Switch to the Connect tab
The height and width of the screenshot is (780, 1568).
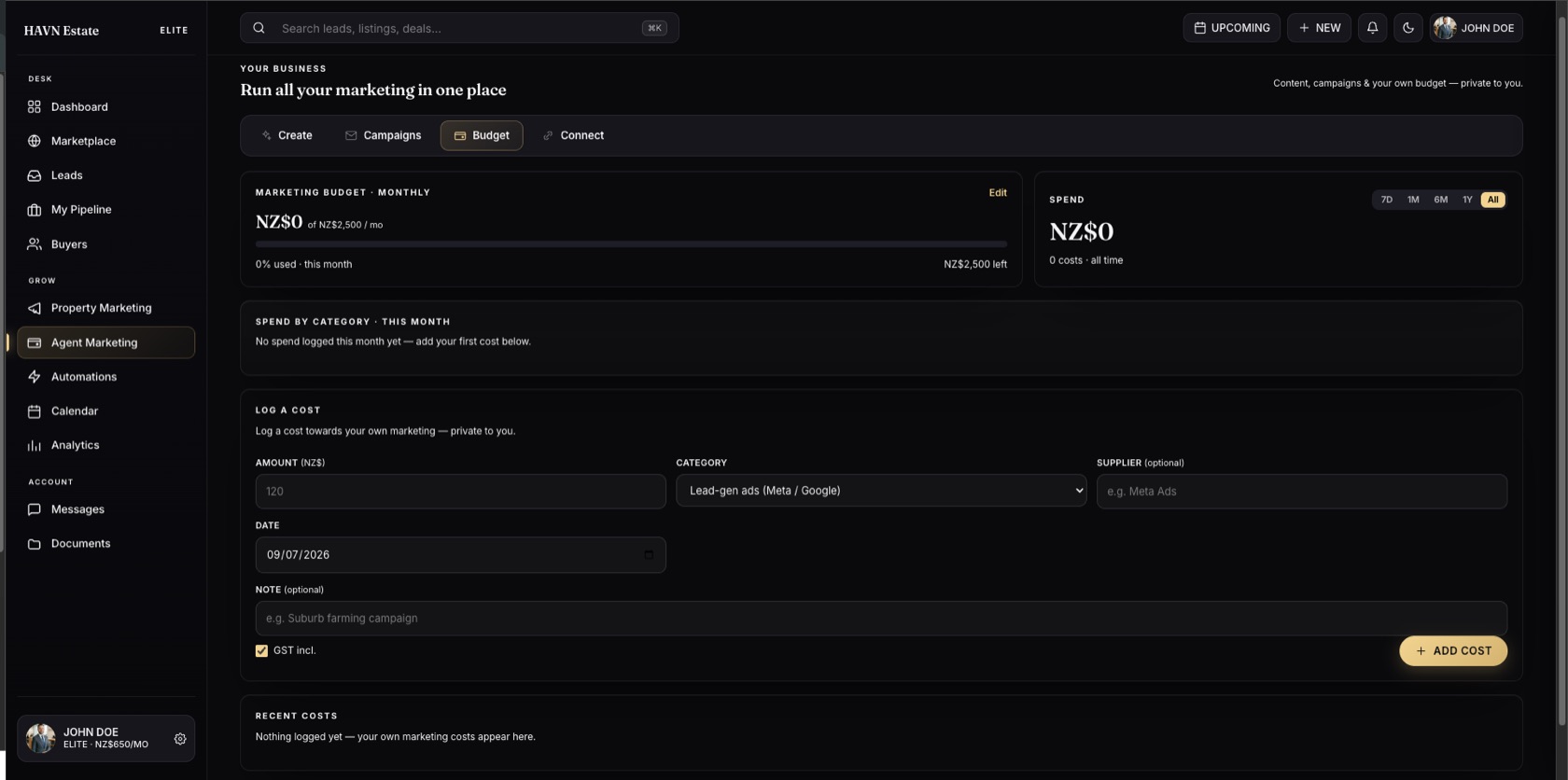point(573,135)
